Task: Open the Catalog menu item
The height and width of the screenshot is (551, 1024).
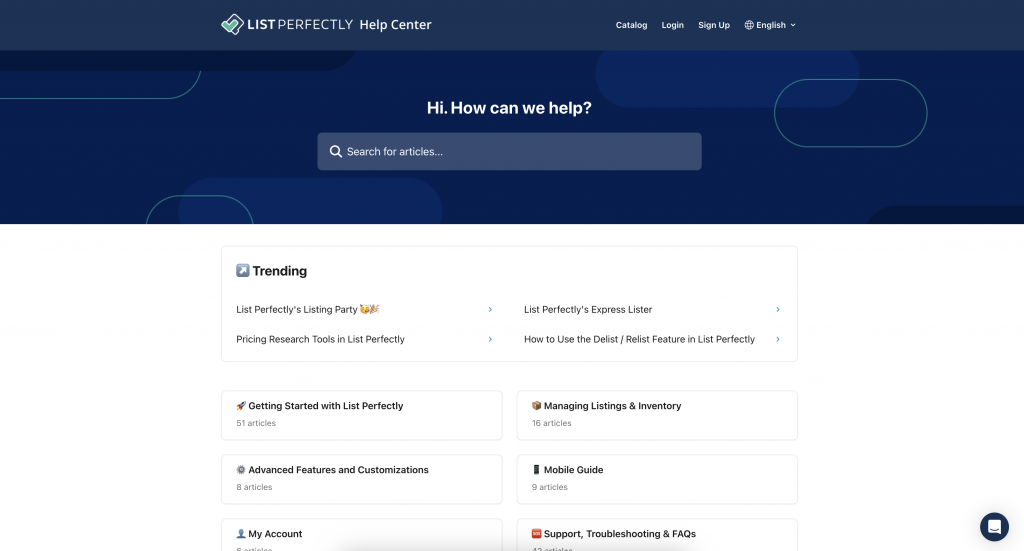Action: pos(632,25)
